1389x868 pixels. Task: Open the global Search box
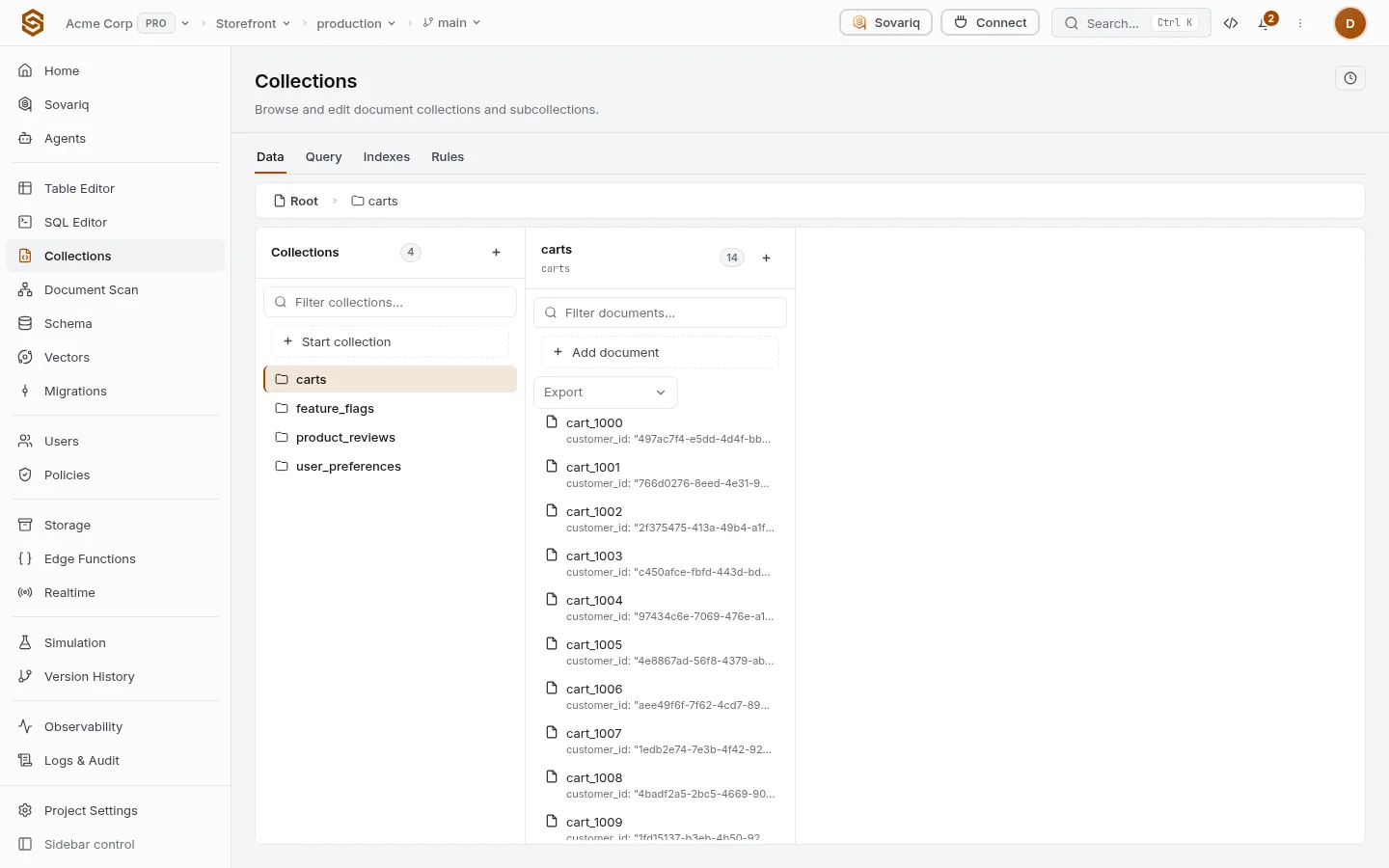tap(1130, 23)
